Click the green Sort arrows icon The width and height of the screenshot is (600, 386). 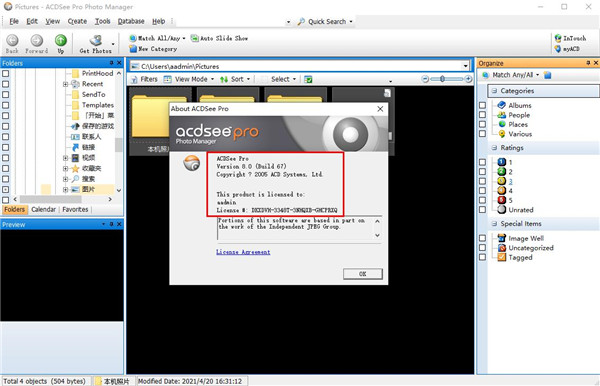(x=224, y=79)
